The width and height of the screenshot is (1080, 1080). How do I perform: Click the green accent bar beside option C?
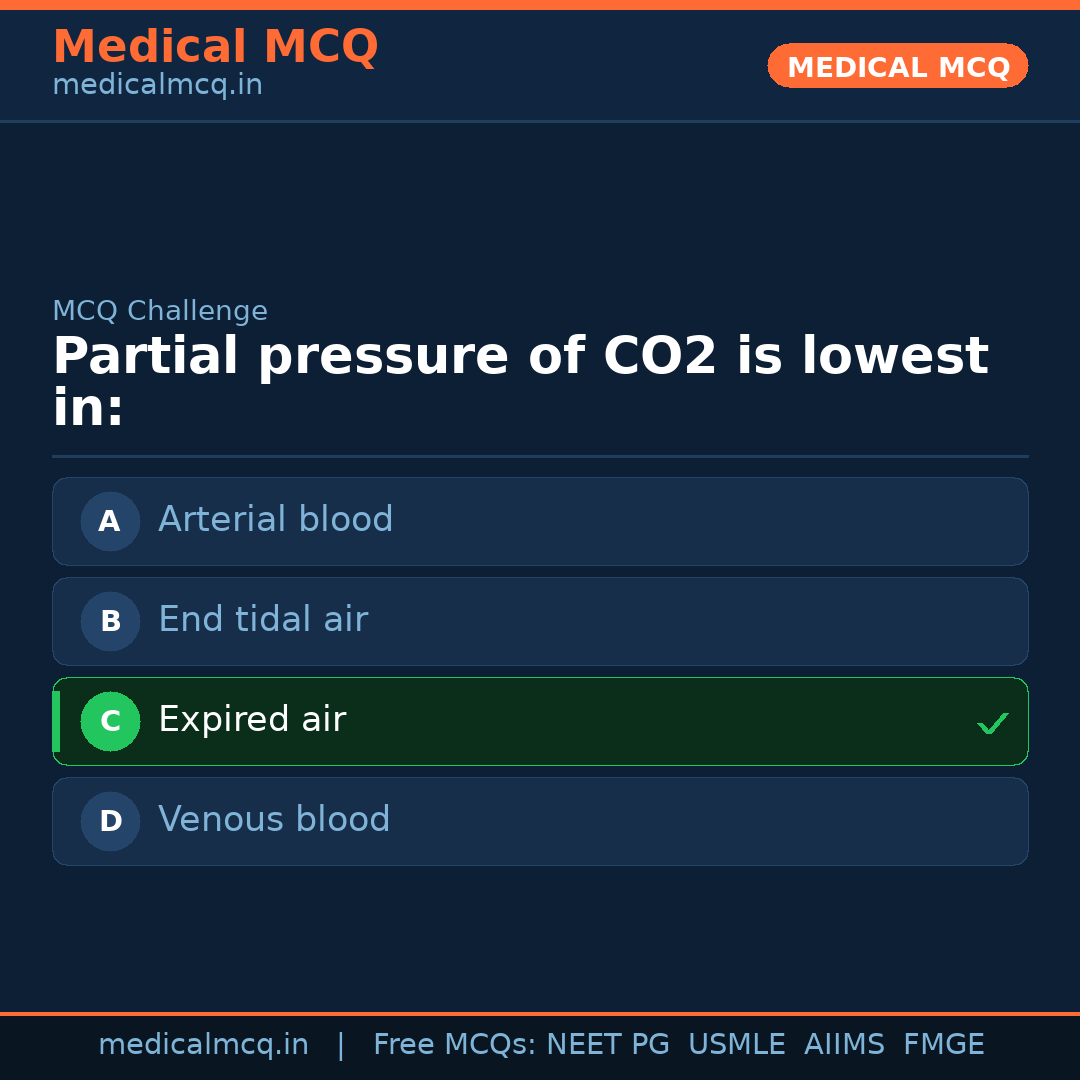(x=56, y=721)
